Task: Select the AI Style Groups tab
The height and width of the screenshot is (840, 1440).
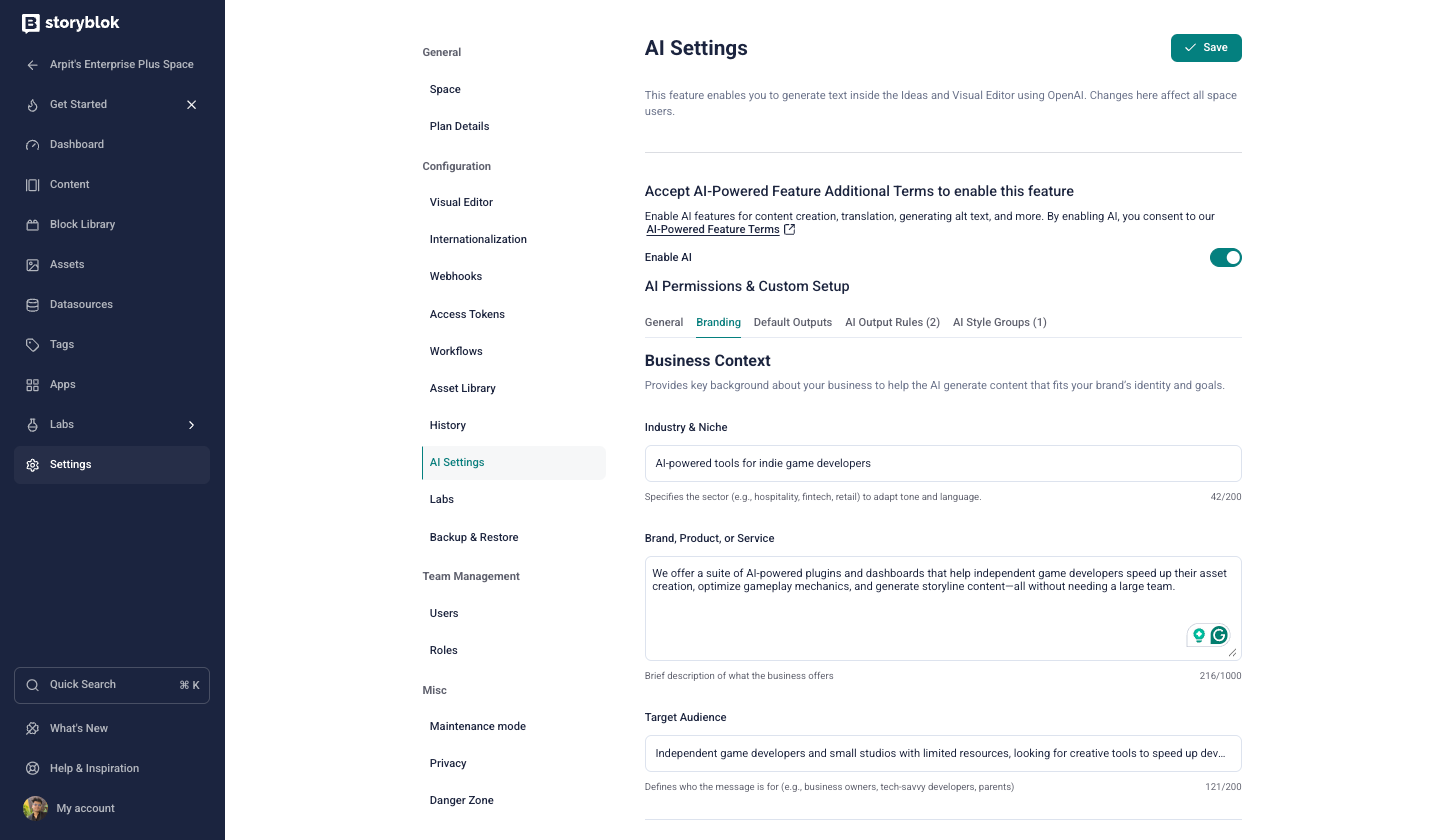Action: coord(999,323)
